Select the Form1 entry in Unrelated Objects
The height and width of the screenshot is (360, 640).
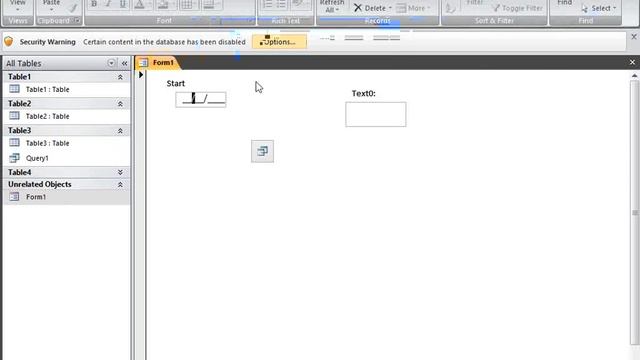click(x=67, y=197)
